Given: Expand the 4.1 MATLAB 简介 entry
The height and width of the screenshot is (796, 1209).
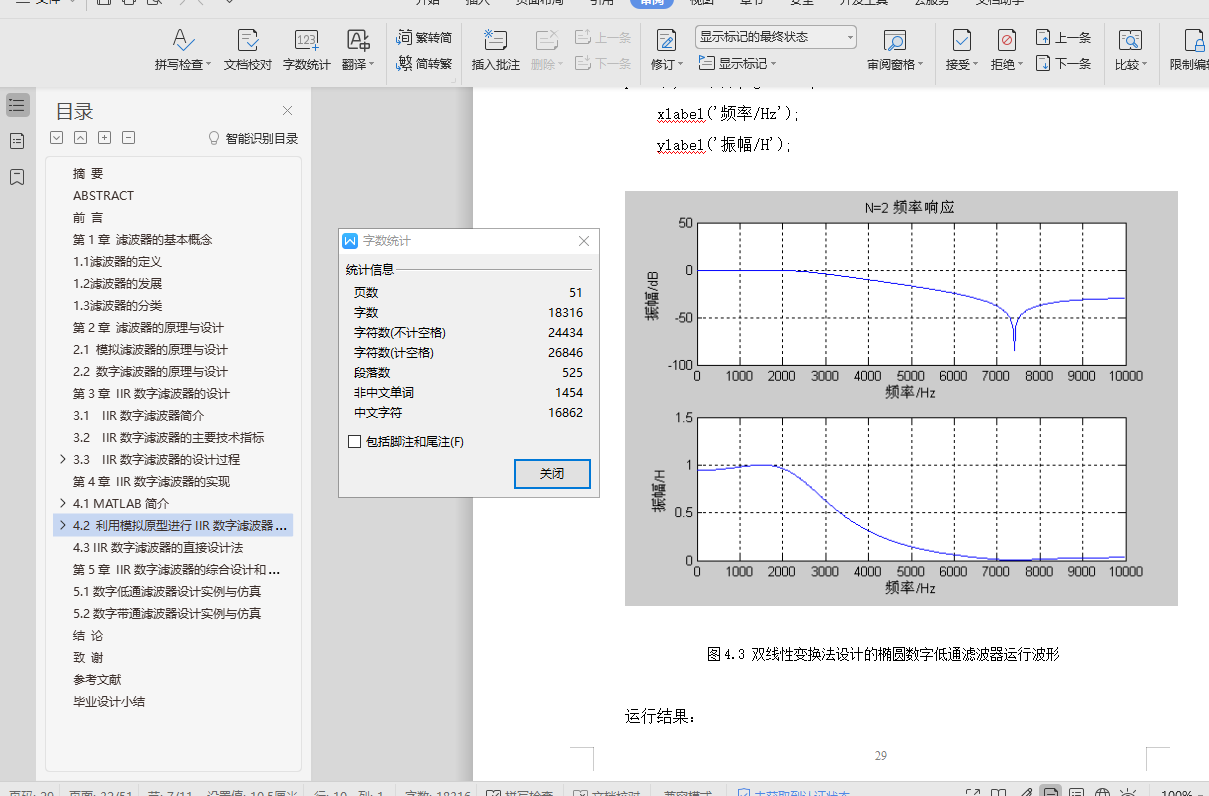Looking at the screenshot, I should click(64, 504).
